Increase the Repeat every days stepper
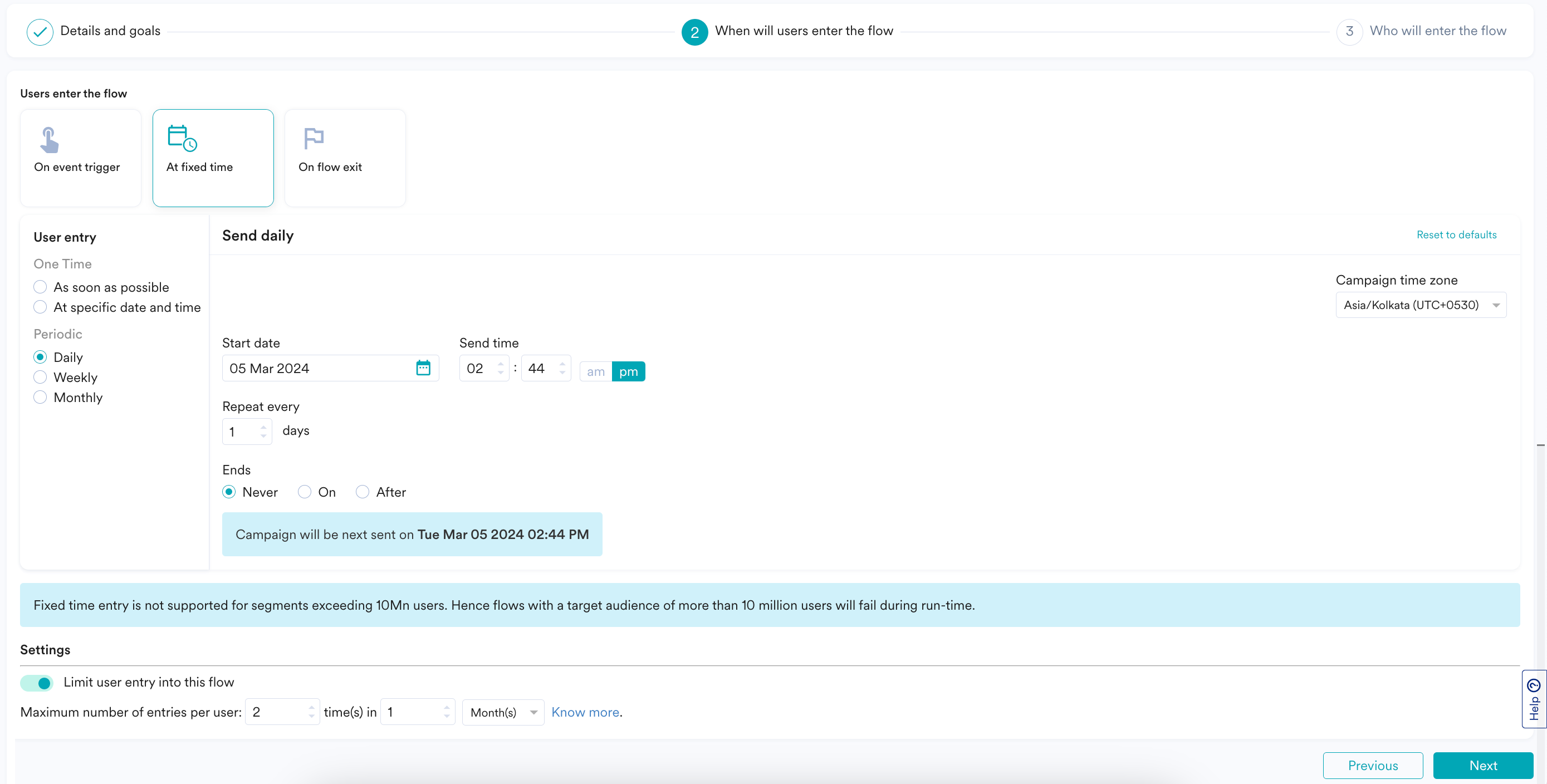The width and height of the screenshot is (1547, 784). [263, 427]
